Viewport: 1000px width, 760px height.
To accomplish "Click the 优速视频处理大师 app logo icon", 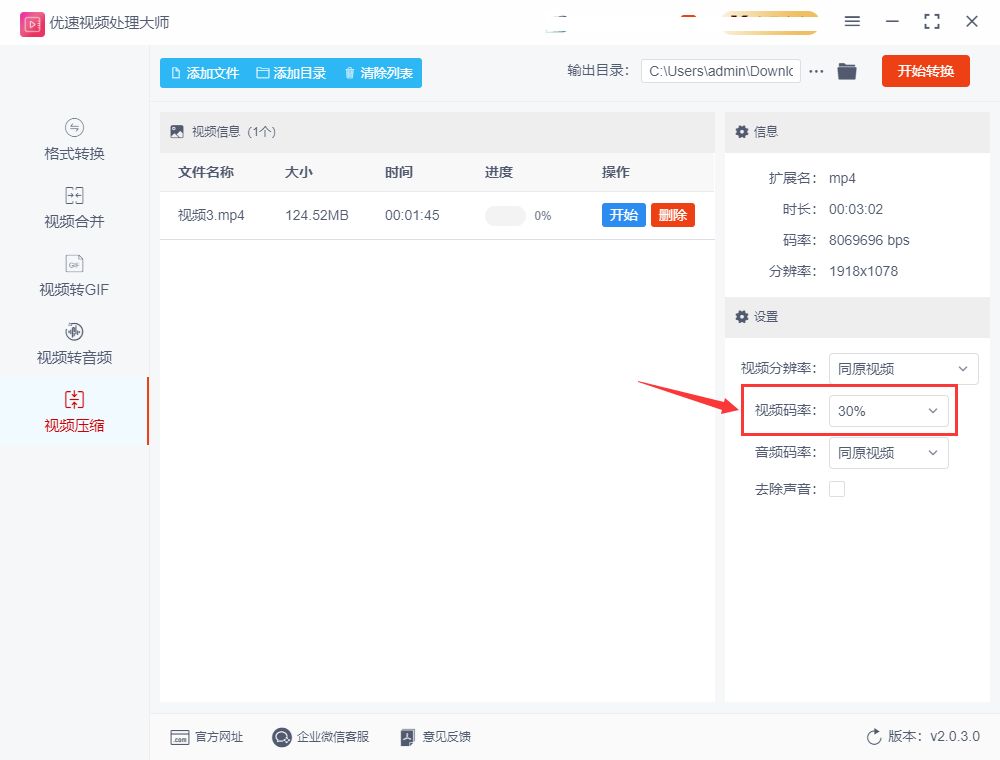I will tap(32, 24).
